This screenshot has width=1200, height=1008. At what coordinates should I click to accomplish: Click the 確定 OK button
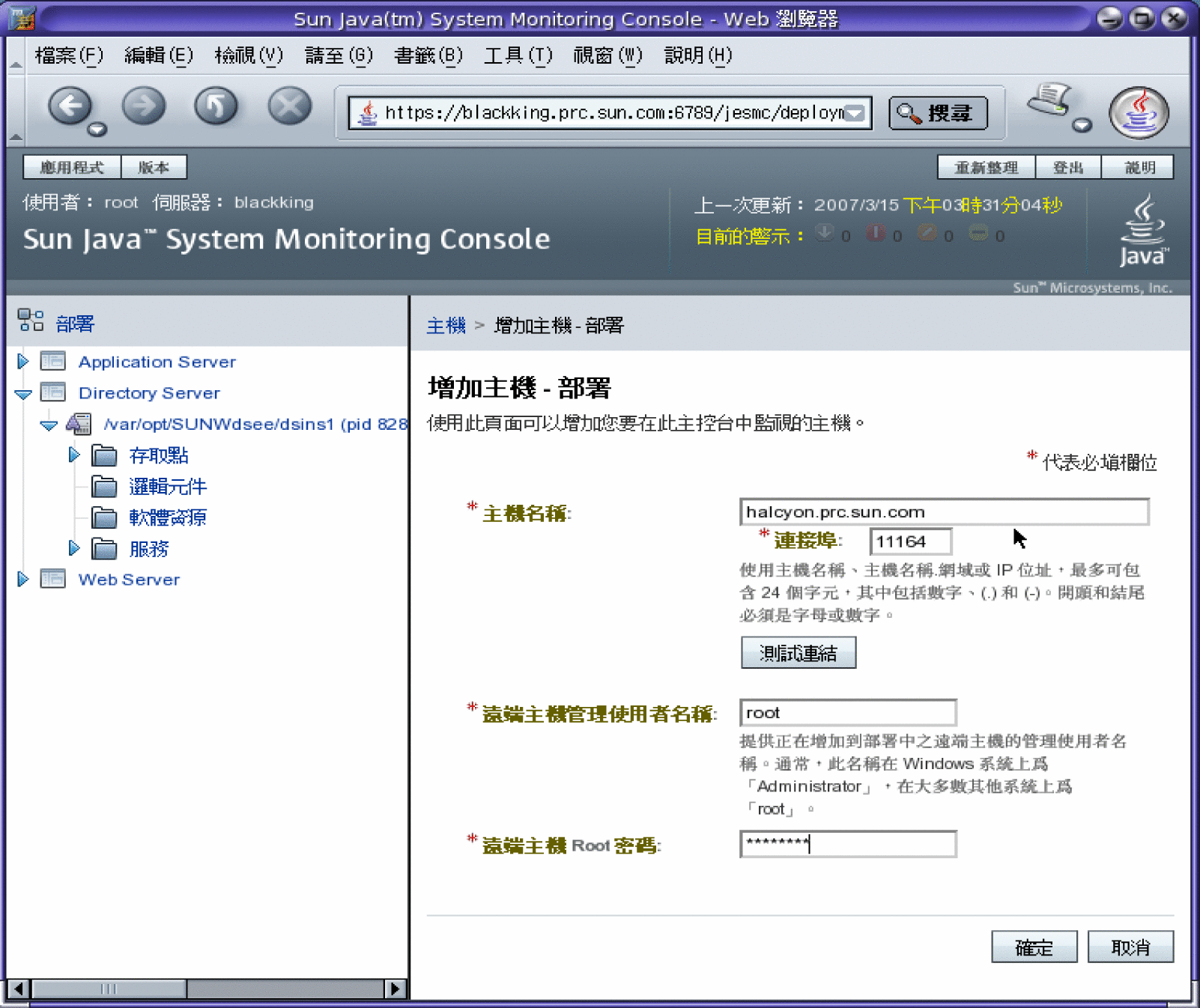[x=1034, y=947]
